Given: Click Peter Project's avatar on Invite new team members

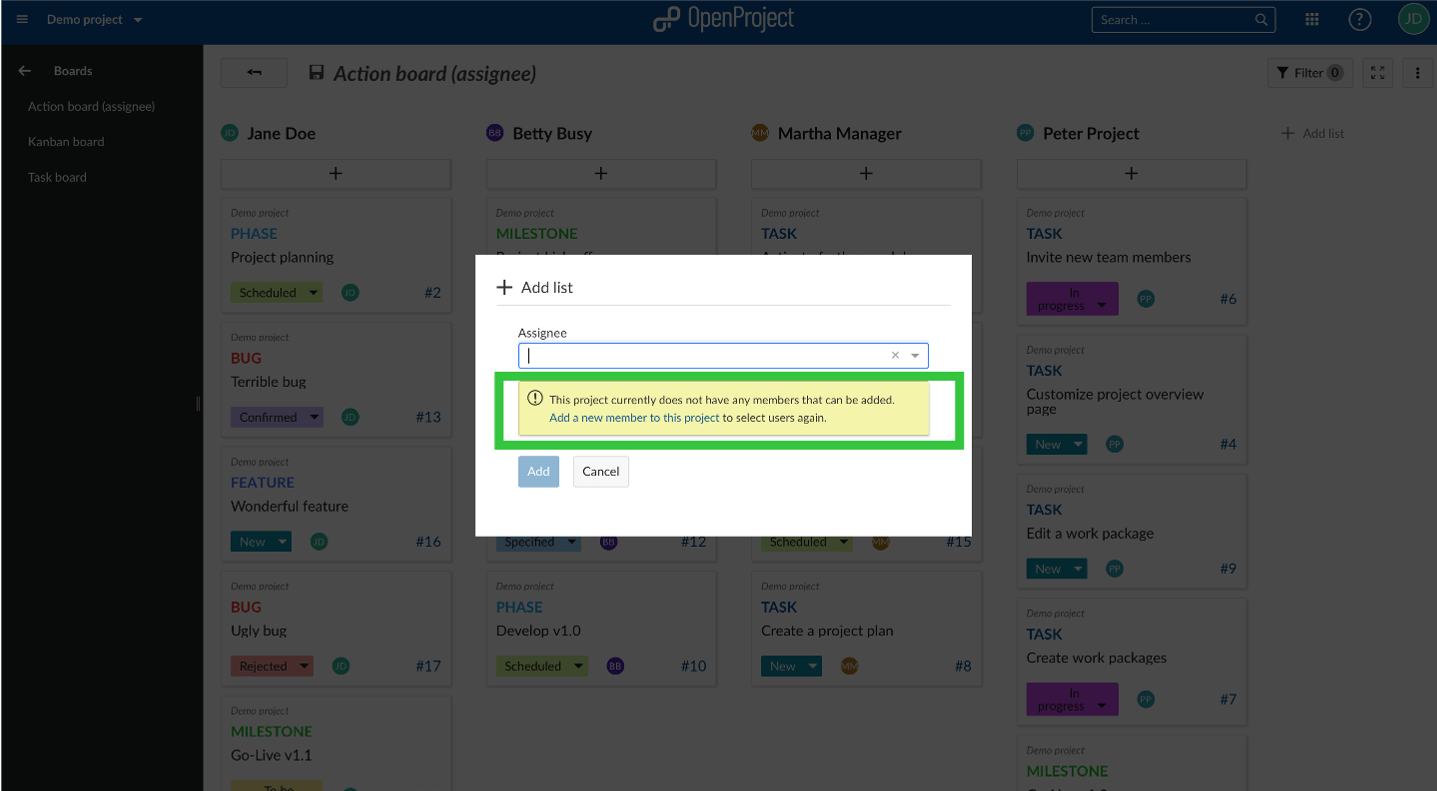Looking at the screenshot, I should (1146, 298).
